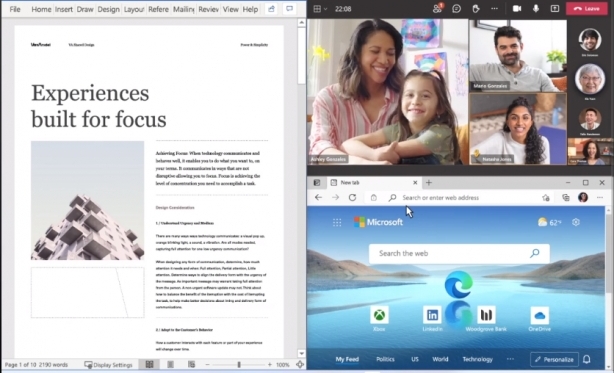Open Edge Collections icon
The image size is (614, 373).
click(565, 198)
